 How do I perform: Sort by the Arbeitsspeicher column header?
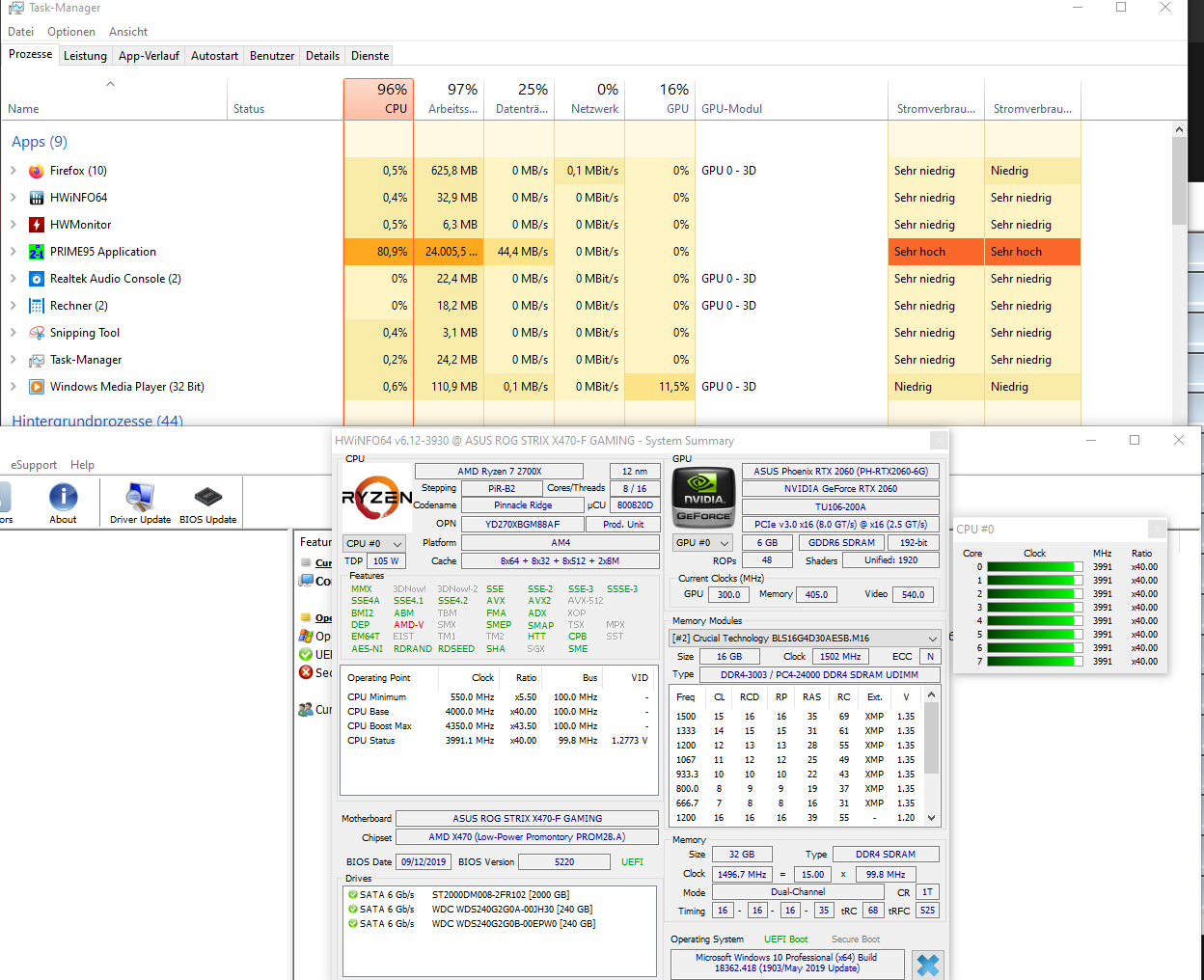tap(449, 99)
